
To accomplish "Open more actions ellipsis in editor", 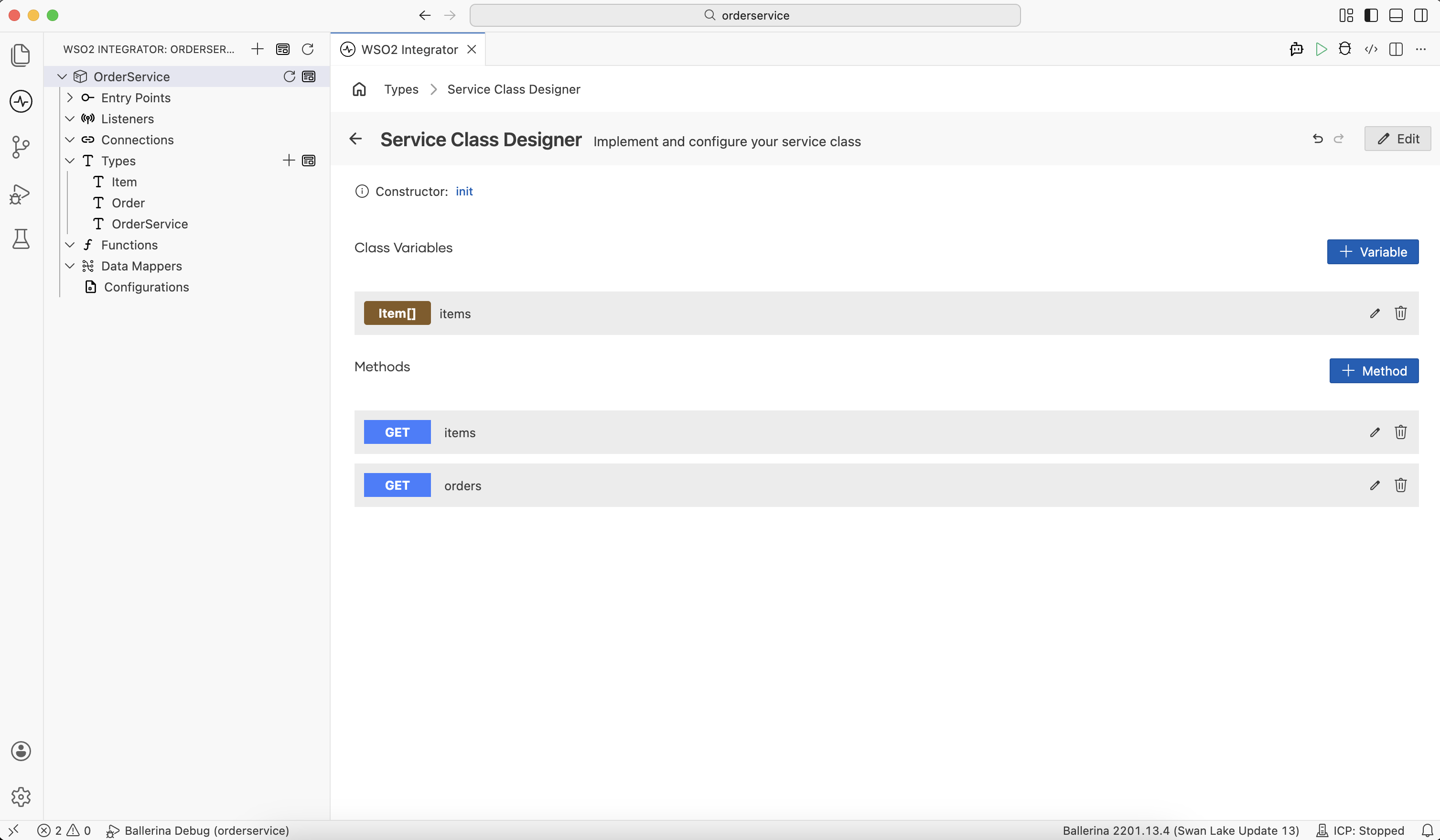I will point(1421,49).
